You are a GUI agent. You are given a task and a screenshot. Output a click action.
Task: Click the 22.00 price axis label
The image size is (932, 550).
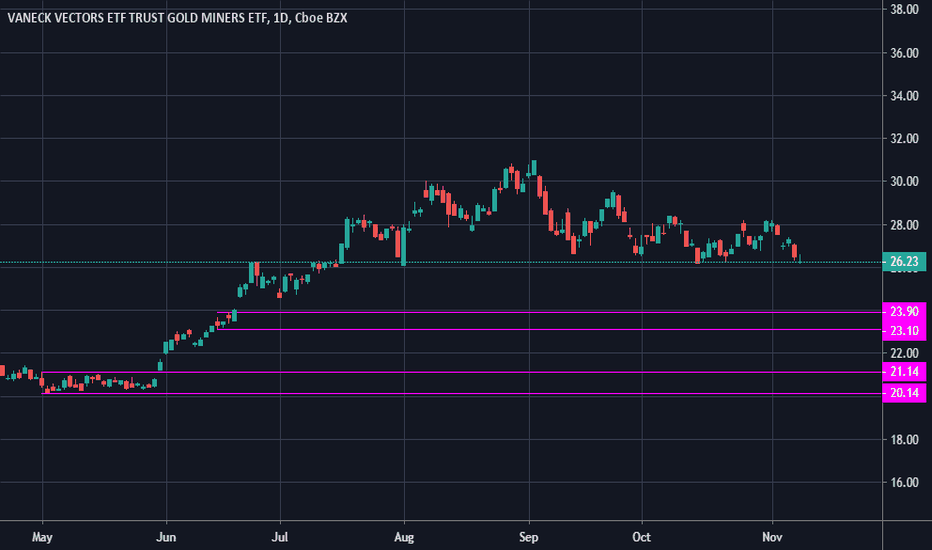pyautogui.click(x=904, y=353)
